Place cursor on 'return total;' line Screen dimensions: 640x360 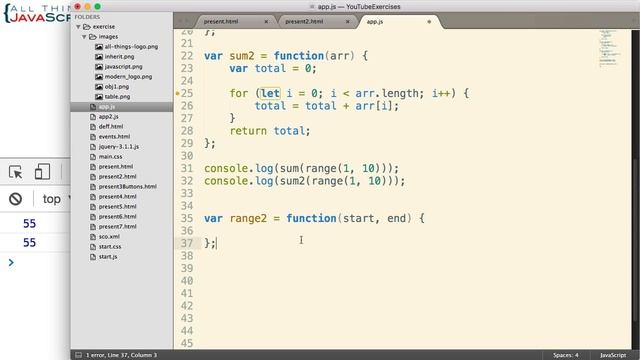(x=270, y=131)
